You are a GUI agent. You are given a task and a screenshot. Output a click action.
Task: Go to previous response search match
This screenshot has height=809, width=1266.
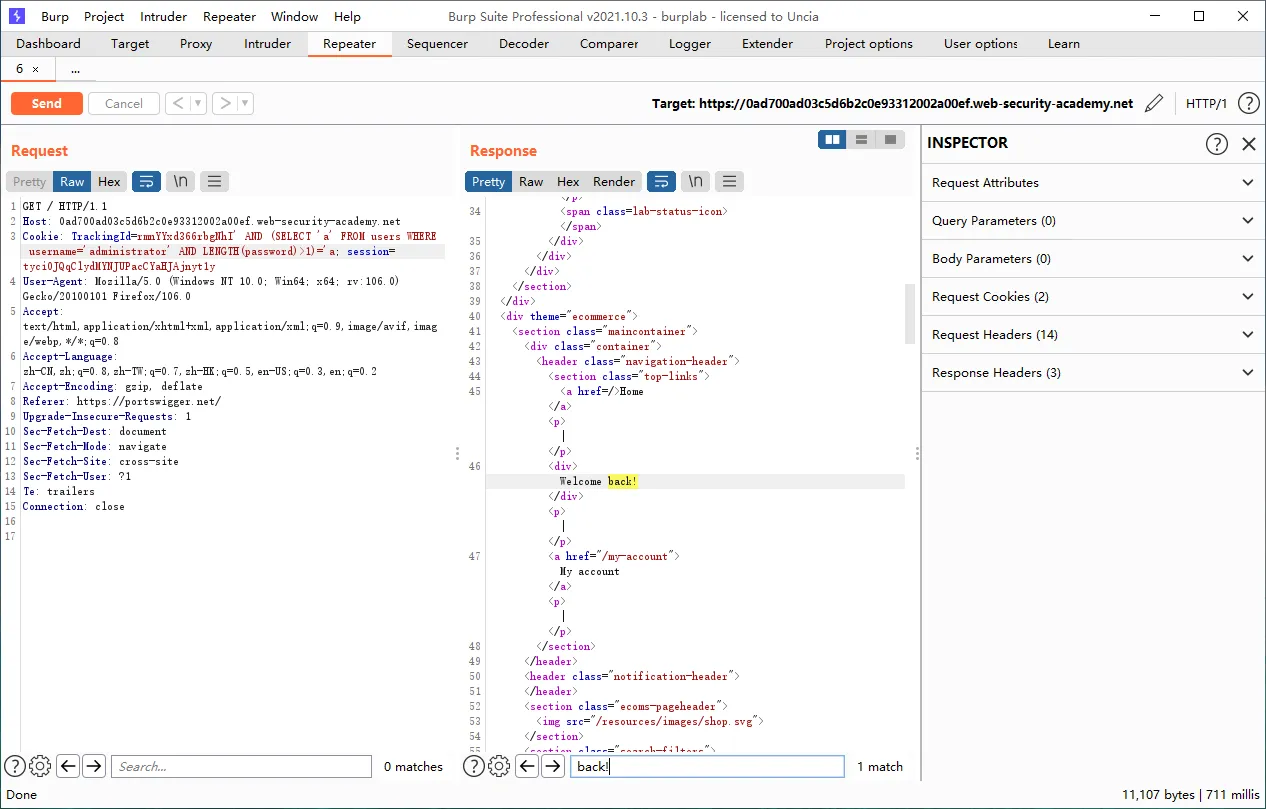pos(527,766)
